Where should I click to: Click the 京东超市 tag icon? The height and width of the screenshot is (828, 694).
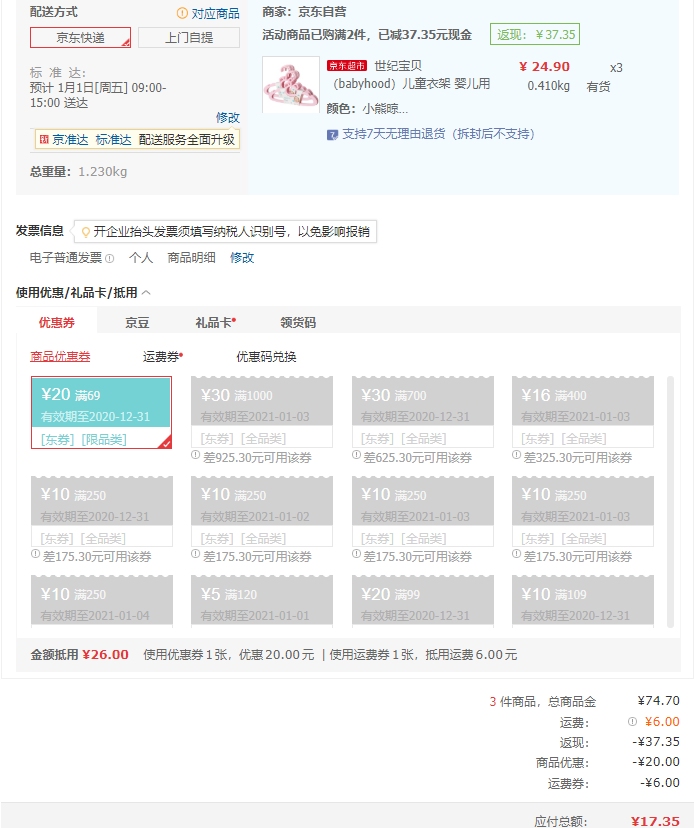(x=346, y=65)
